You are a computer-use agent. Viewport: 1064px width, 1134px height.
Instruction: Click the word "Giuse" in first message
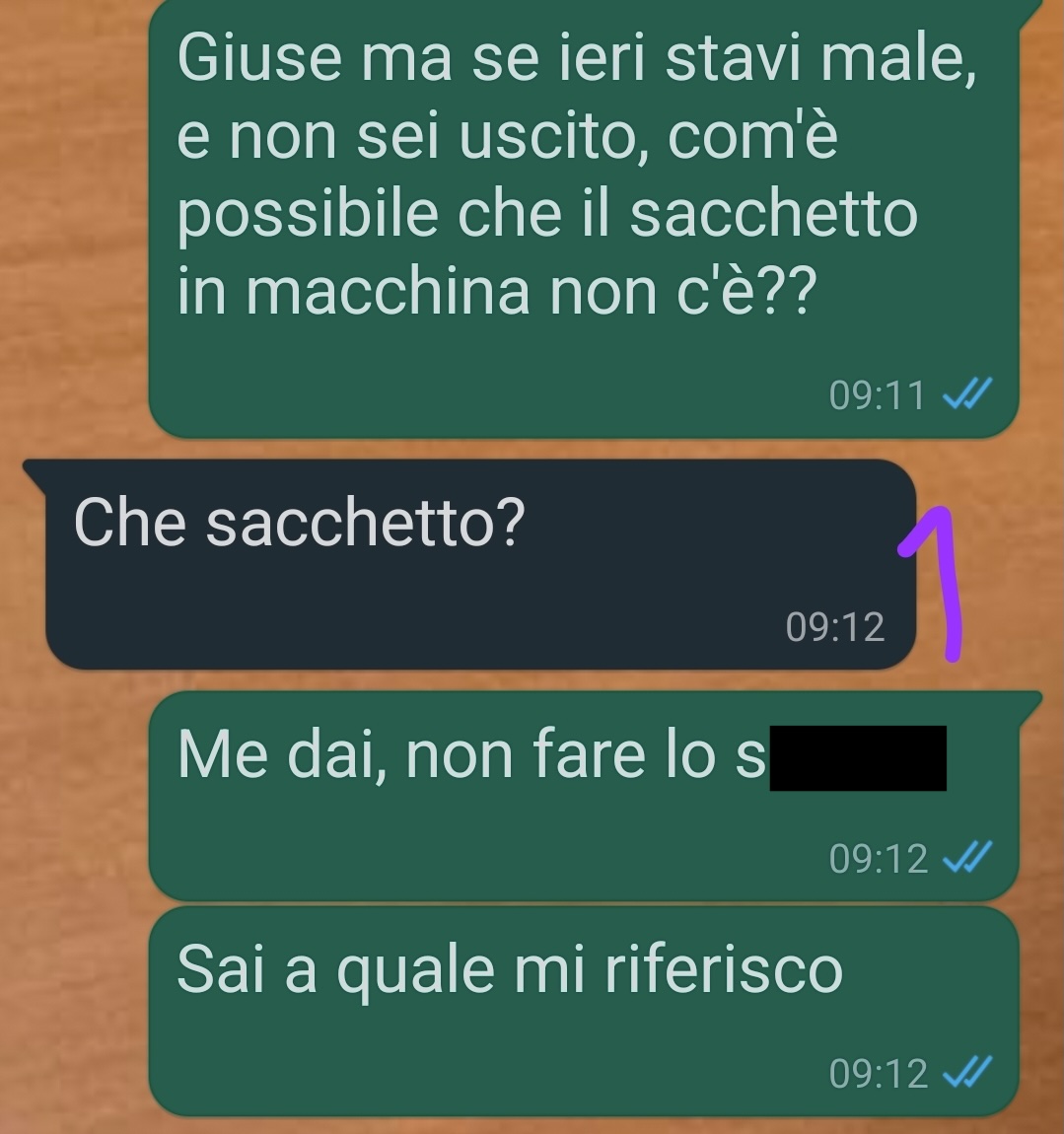pyautogui.click(x=259, y=56)
